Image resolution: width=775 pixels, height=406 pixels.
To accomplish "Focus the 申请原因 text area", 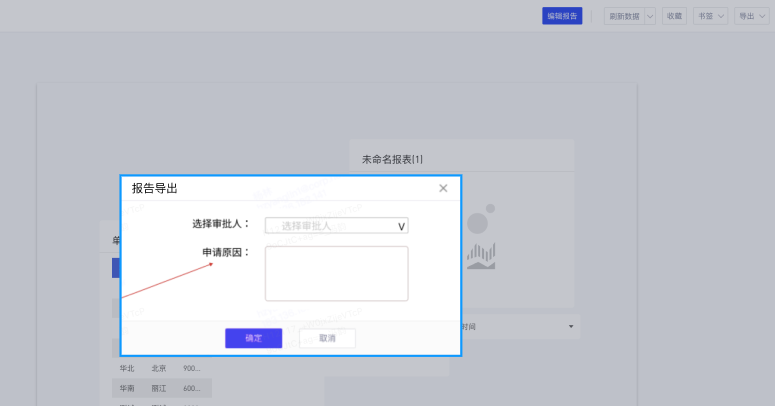I will pyautogui.click(x=336, y=273).
